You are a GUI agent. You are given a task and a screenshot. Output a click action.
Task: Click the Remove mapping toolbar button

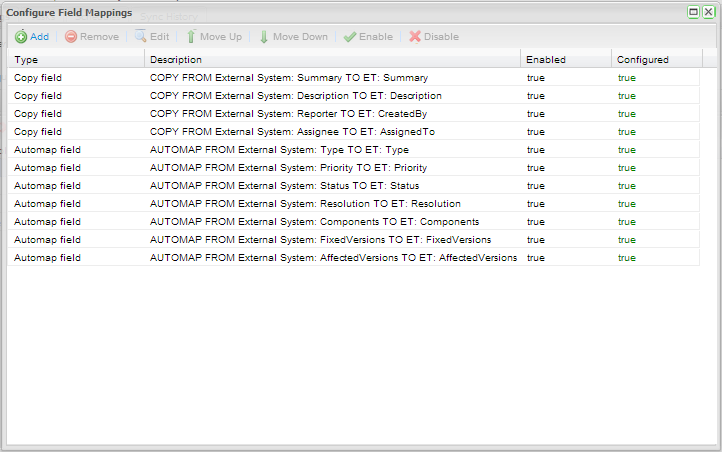click(92, 37)
